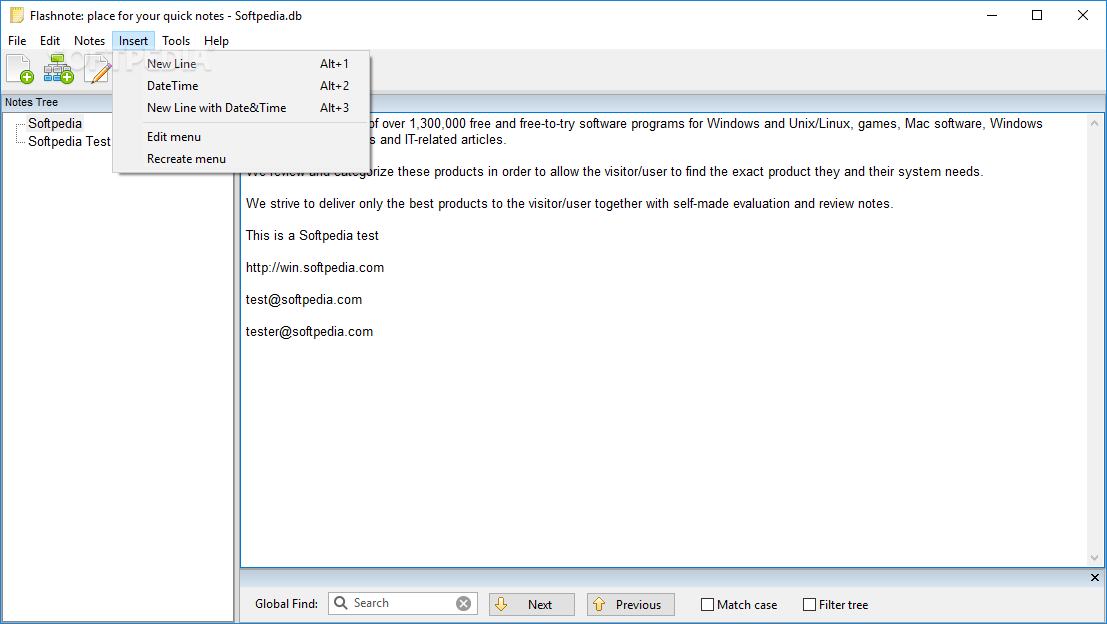Viewport: 1107px width, 624px height.
Task: Clear the Global Find search field
Action: [x=463, y=604]
